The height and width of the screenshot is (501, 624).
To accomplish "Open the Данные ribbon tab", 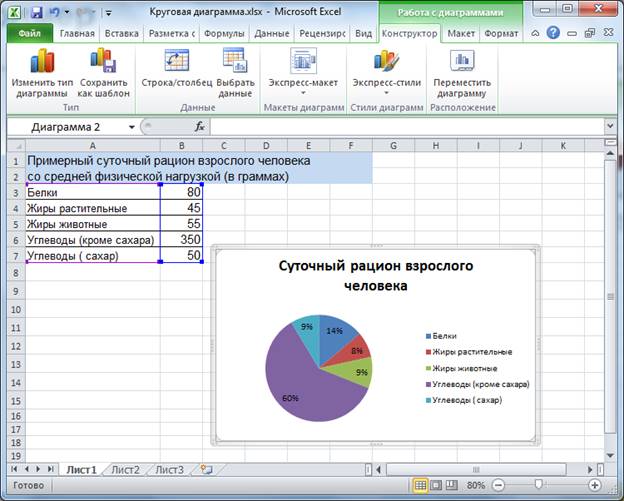I will click(272, 33).
